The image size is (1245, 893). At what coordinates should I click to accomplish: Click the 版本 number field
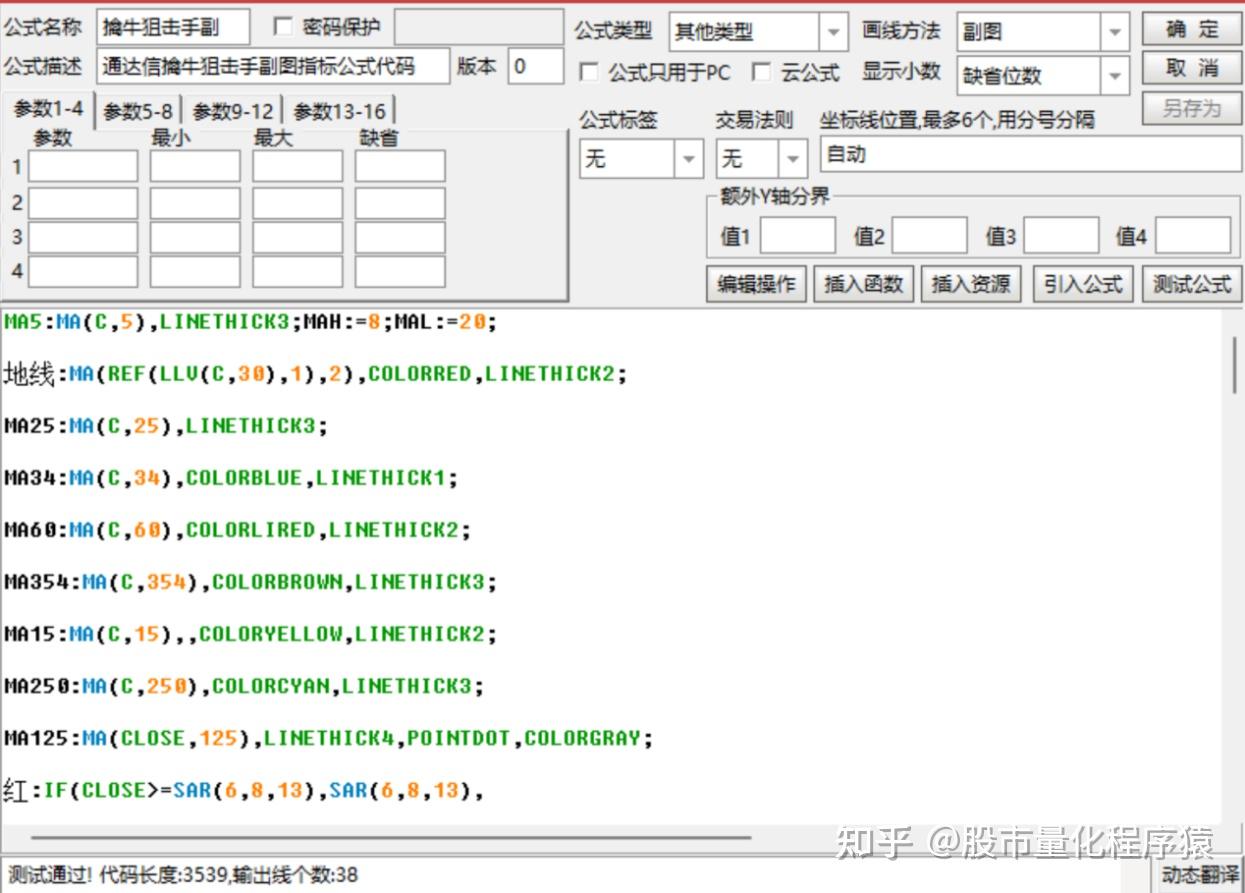(x=535, y=67)
